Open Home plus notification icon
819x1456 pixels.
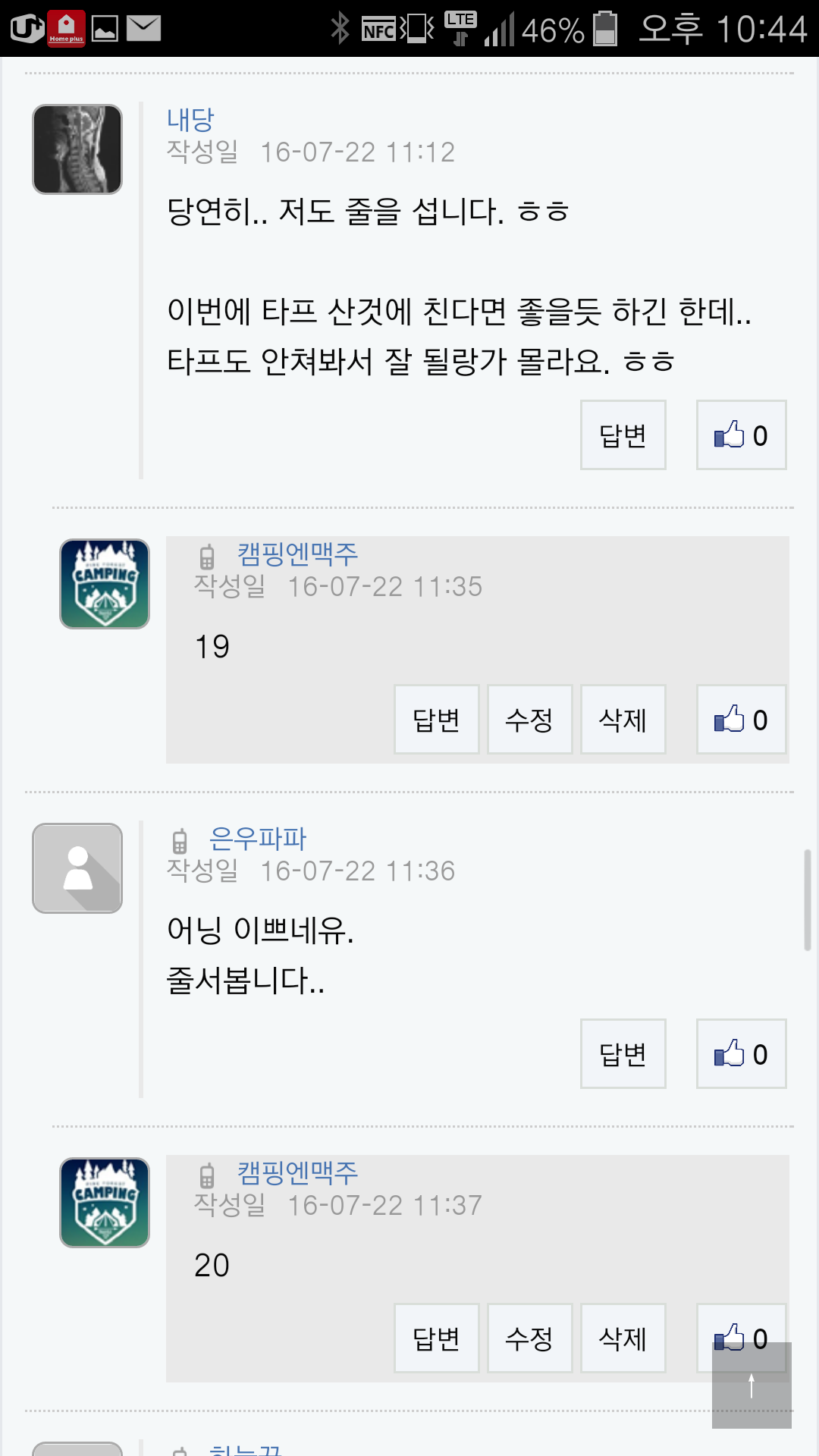[66, 29]
